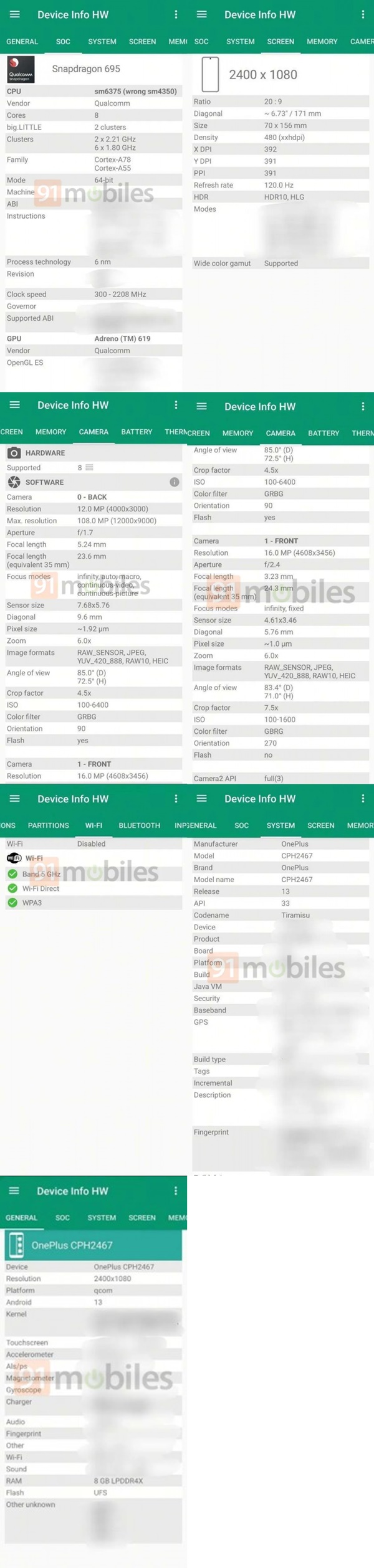
Task: Click the shutter icon beside SOFTWARE heading
Action: [14, 482]
